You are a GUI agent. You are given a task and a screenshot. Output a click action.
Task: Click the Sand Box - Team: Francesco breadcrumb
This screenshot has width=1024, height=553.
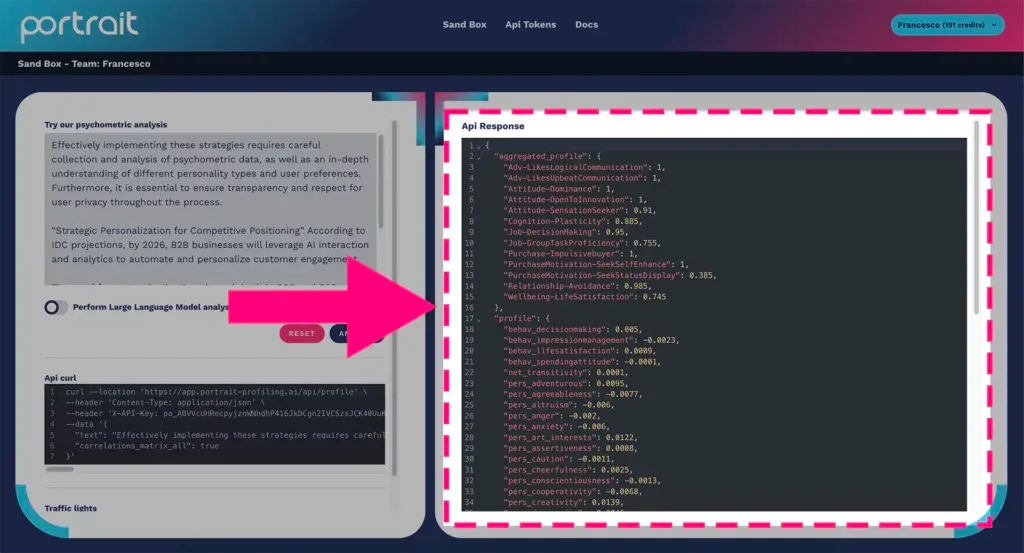pos(84,64)
